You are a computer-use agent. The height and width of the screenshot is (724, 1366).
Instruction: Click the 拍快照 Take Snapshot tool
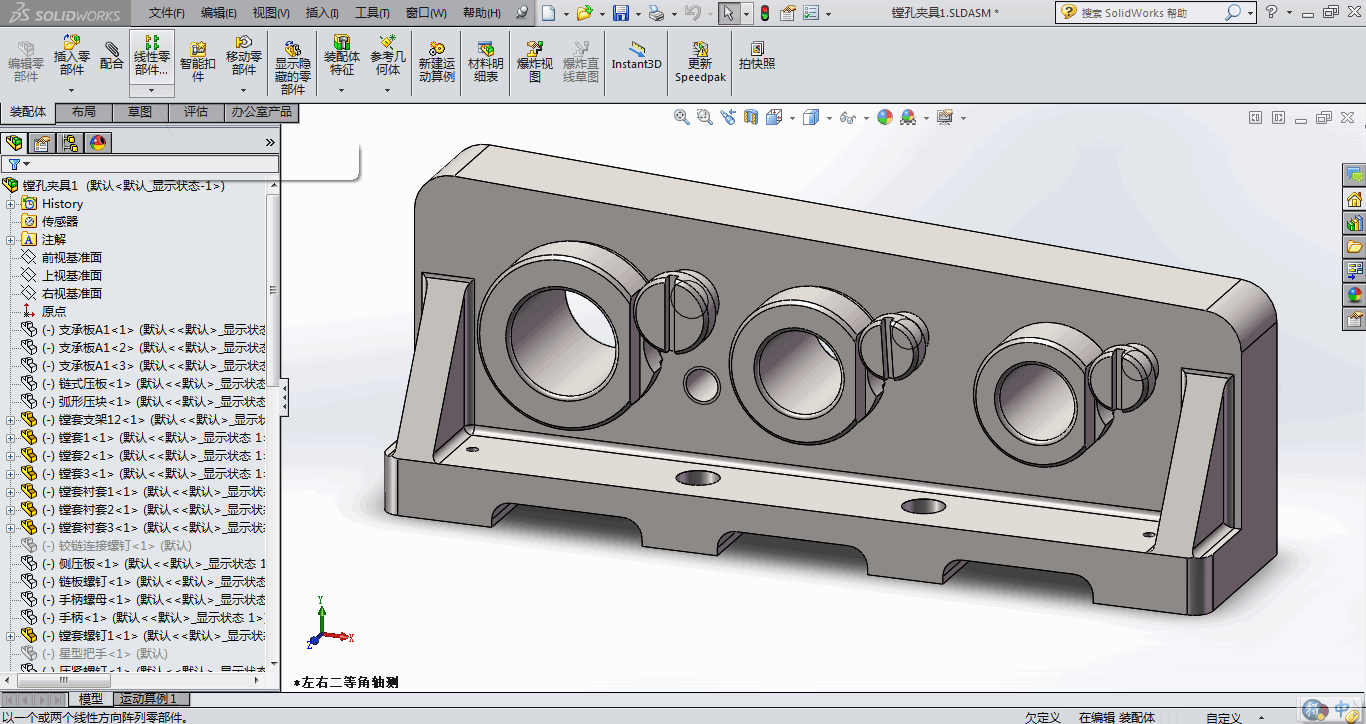[757, 56]
